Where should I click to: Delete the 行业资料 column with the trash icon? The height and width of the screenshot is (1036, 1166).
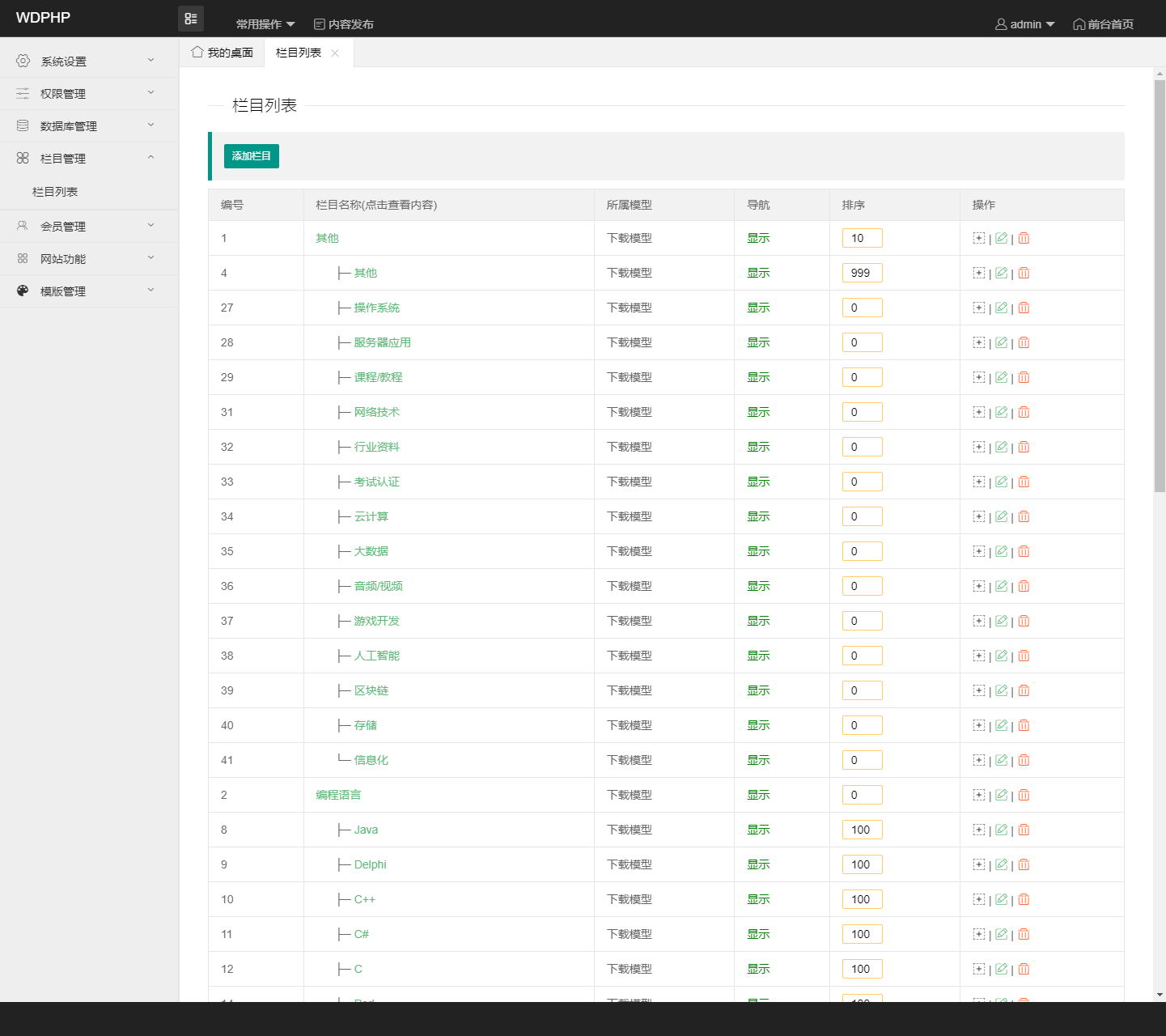(1024, 447)
